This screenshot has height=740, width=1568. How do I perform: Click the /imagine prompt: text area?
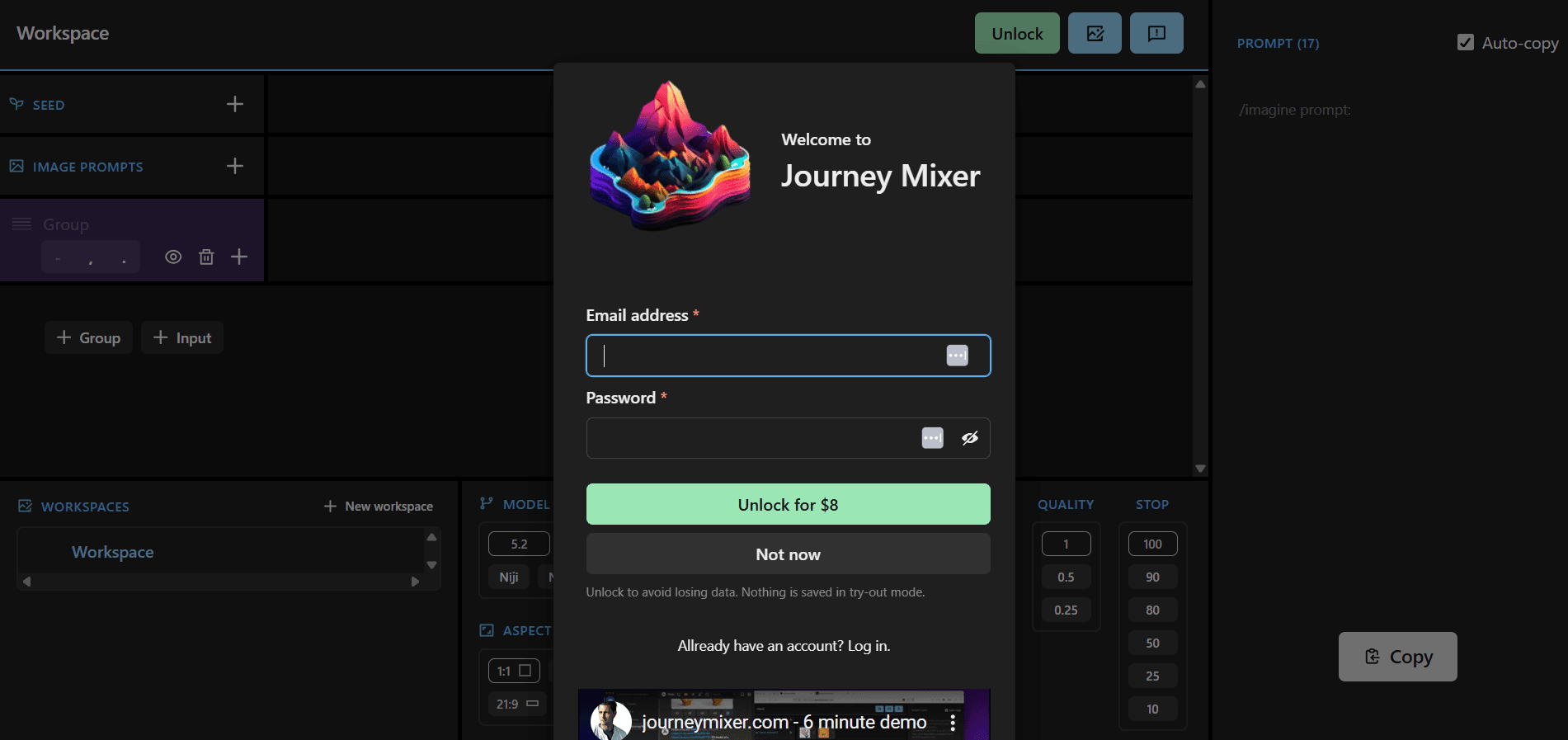(1295, 110)
